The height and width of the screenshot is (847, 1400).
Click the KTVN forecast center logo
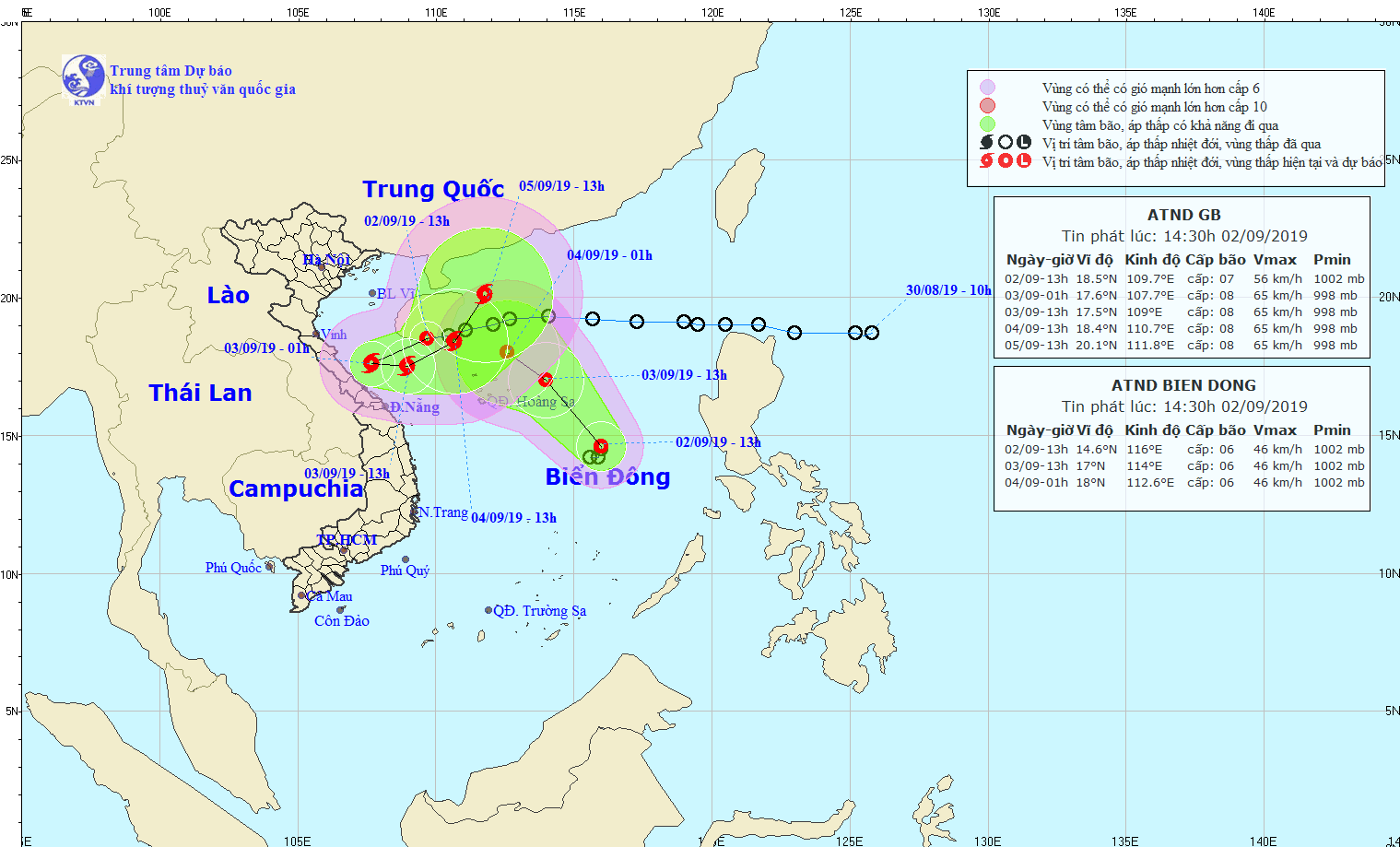pyautogui.click(x=84, y=79)
